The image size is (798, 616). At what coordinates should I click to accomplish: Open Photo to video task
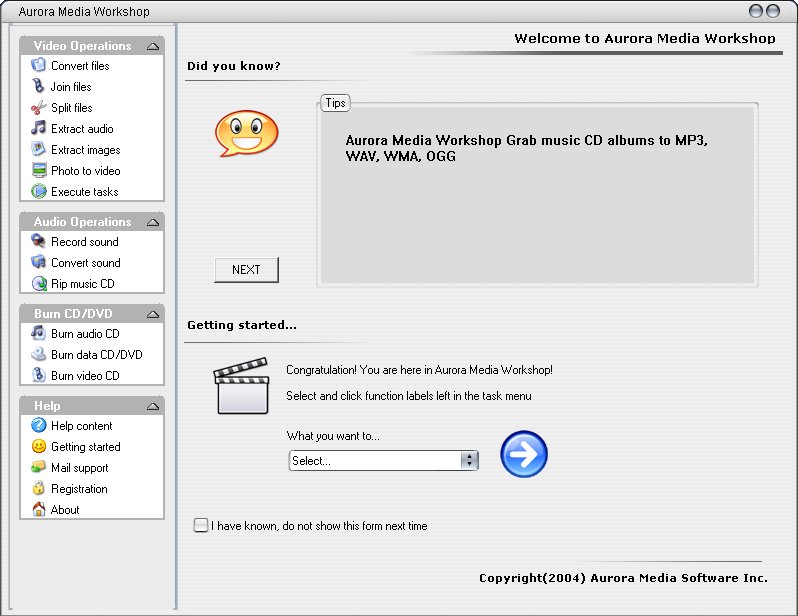pos(86,171)
